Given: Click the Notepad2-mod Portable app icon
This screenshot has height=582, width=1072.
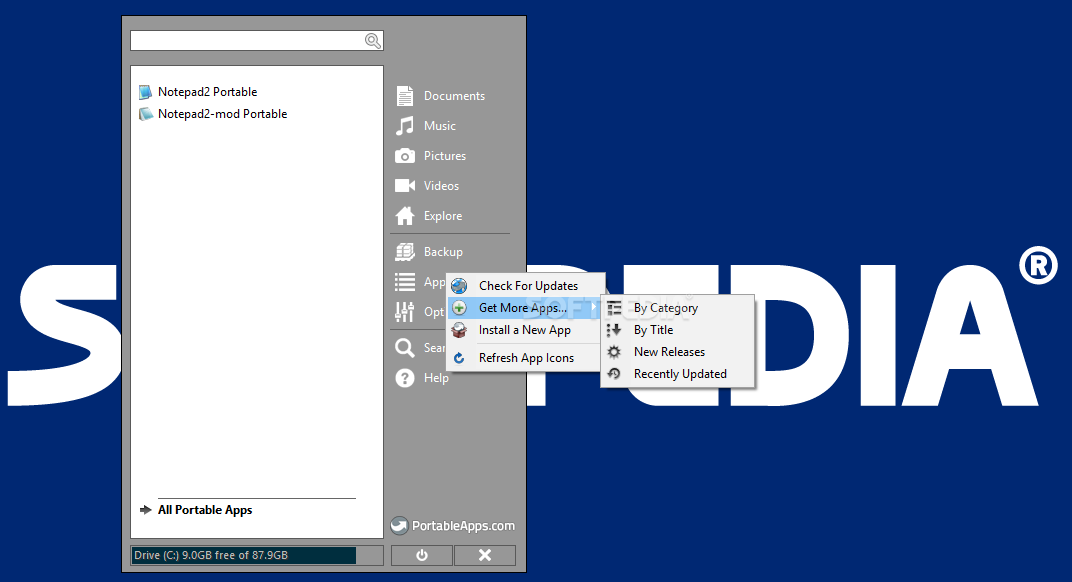Looking at the screenshot, I should pos(145,114).
